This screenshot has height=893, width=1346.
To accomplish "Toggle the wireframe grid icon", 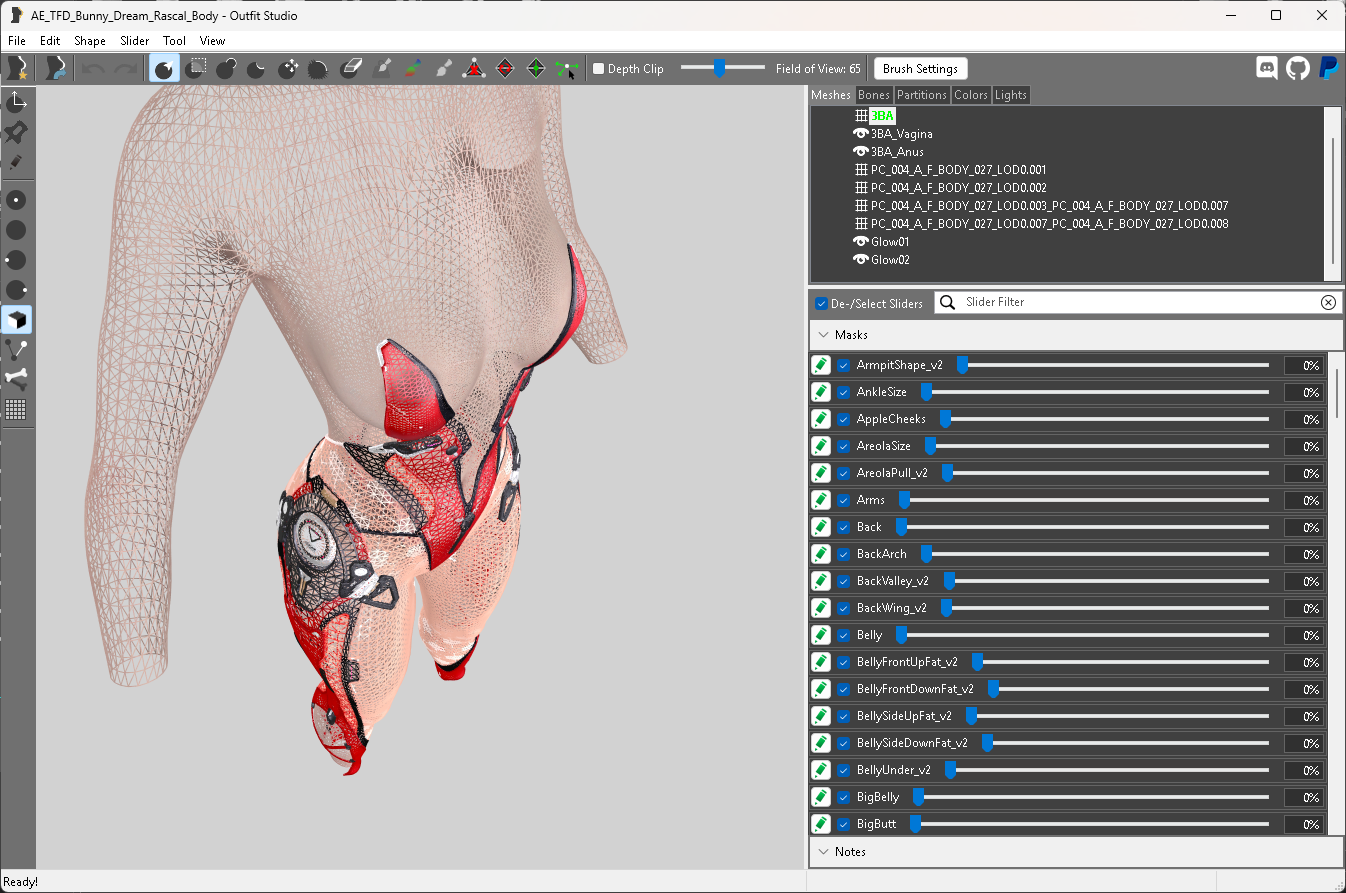I will (17, 409).
